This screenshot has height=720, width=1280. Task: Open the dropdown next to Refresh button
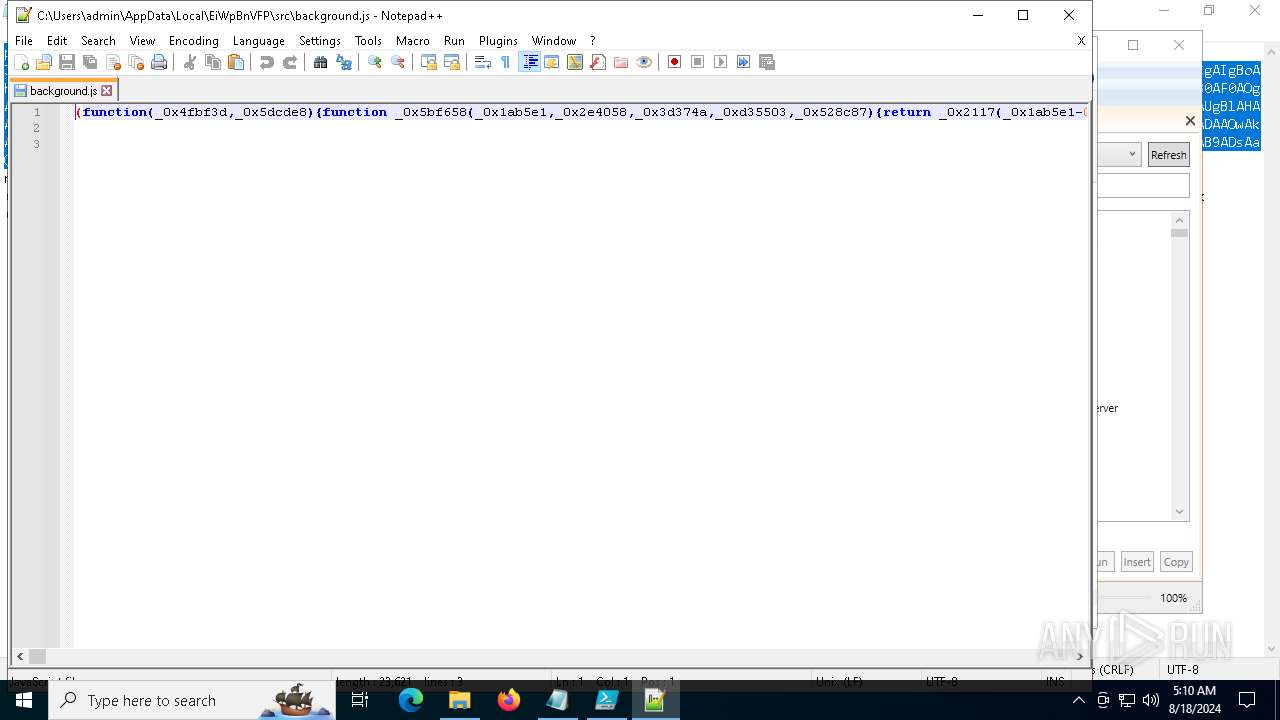[x=1132, y=154]
